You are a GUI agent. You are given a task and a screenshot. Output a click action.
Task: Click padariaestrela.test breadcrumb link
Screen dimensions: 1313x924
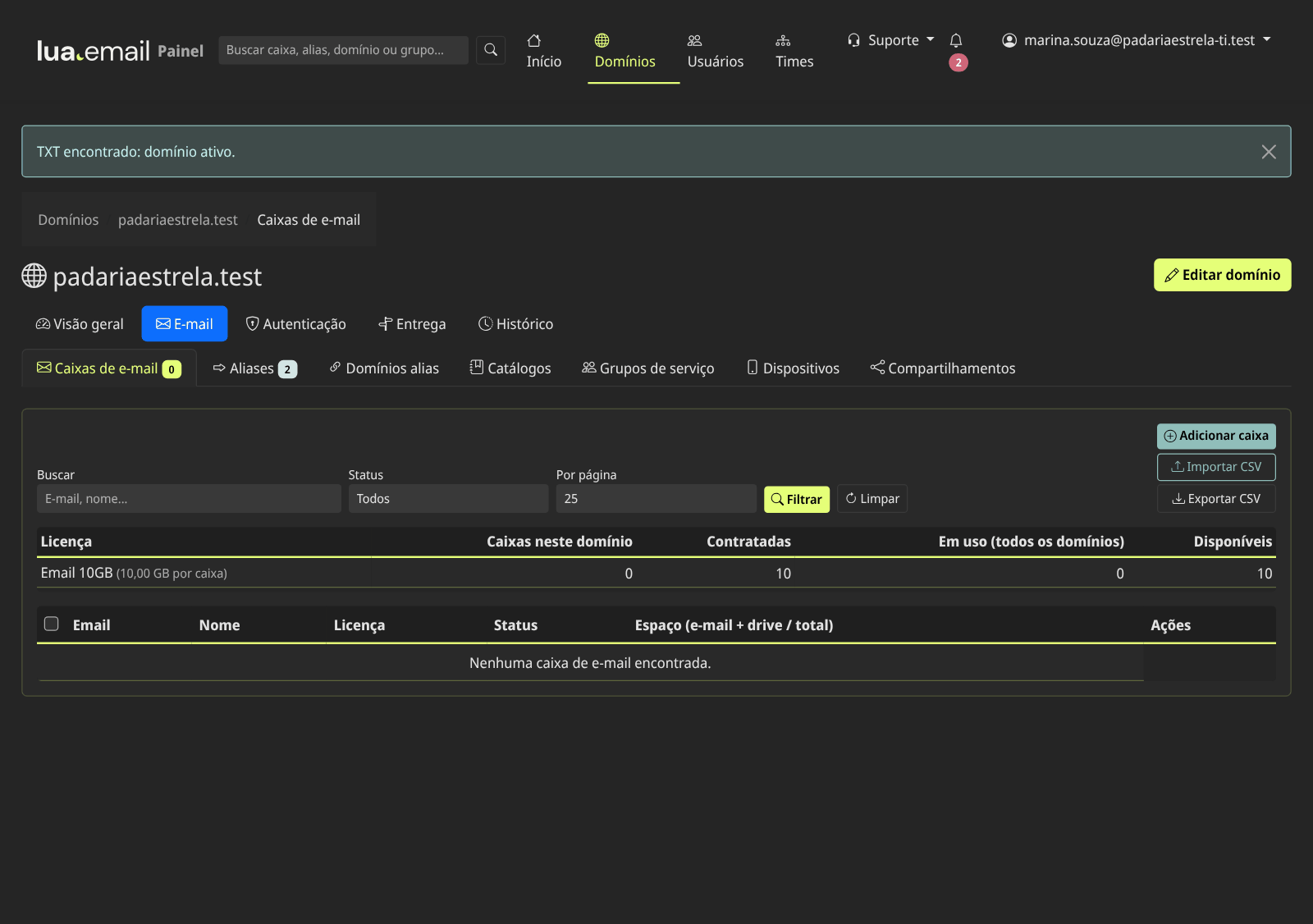click(x=178, y=220)
